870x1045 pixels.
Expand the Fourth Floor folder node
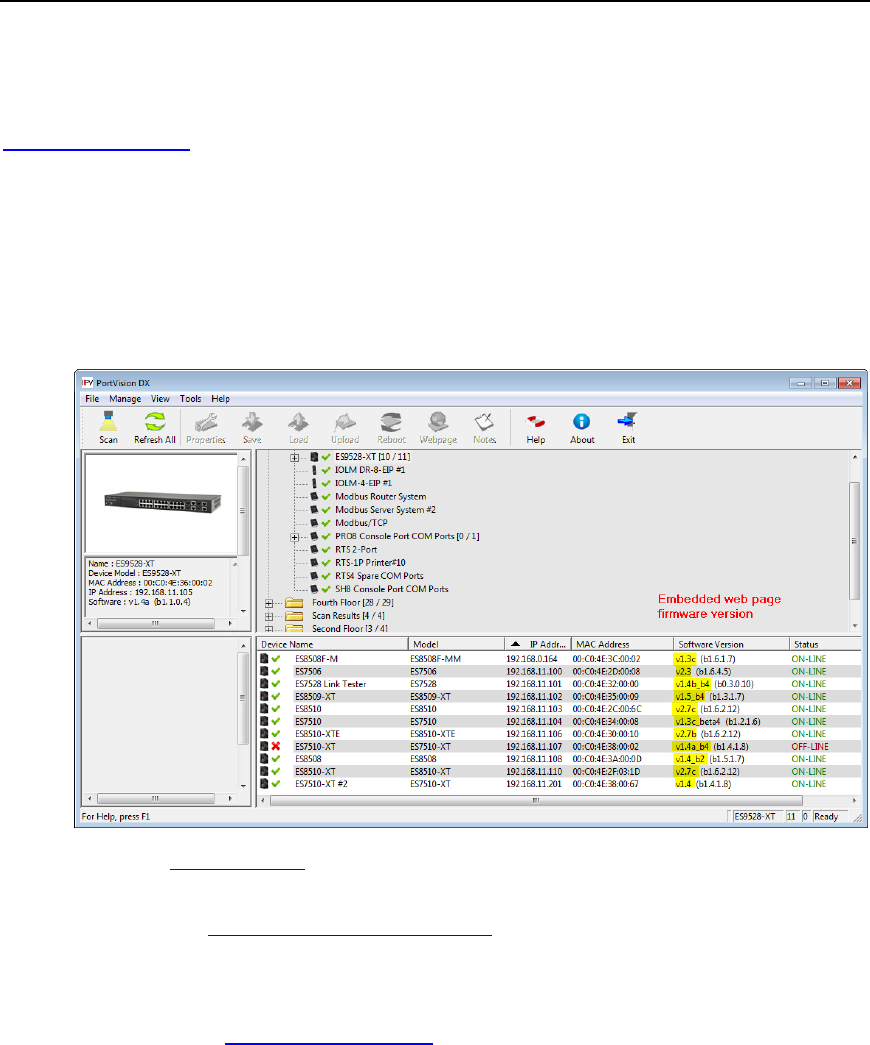pyautogui.click(x=269, y=603)
